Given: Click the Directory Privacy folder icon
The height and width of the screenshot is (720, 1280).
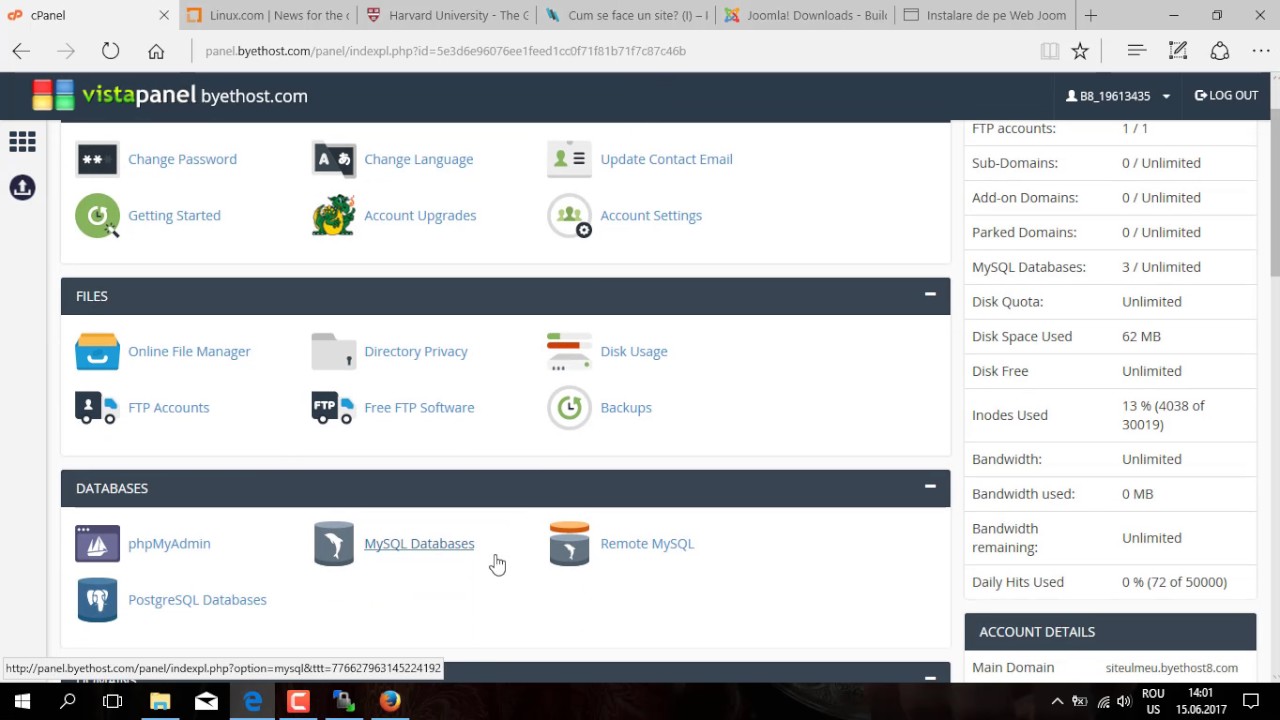Looking at the screenshot, I should pyautogui.click(x=333, y=351).
